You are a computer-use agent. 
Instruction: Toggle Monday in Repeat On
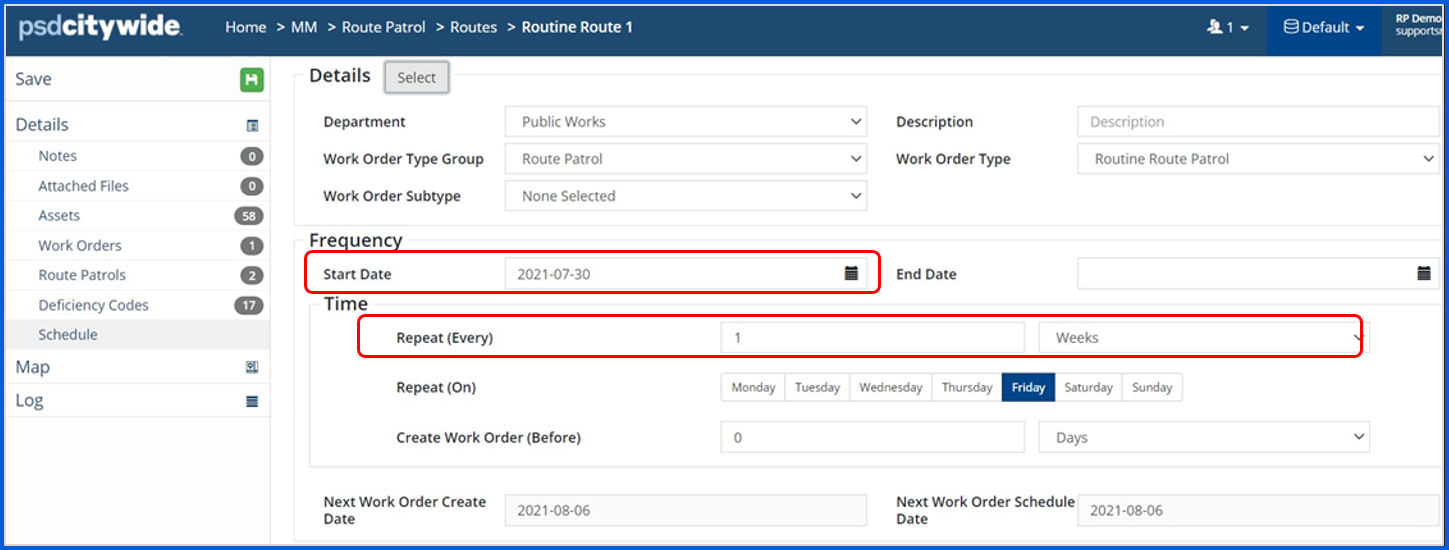(x=753, y=387)
